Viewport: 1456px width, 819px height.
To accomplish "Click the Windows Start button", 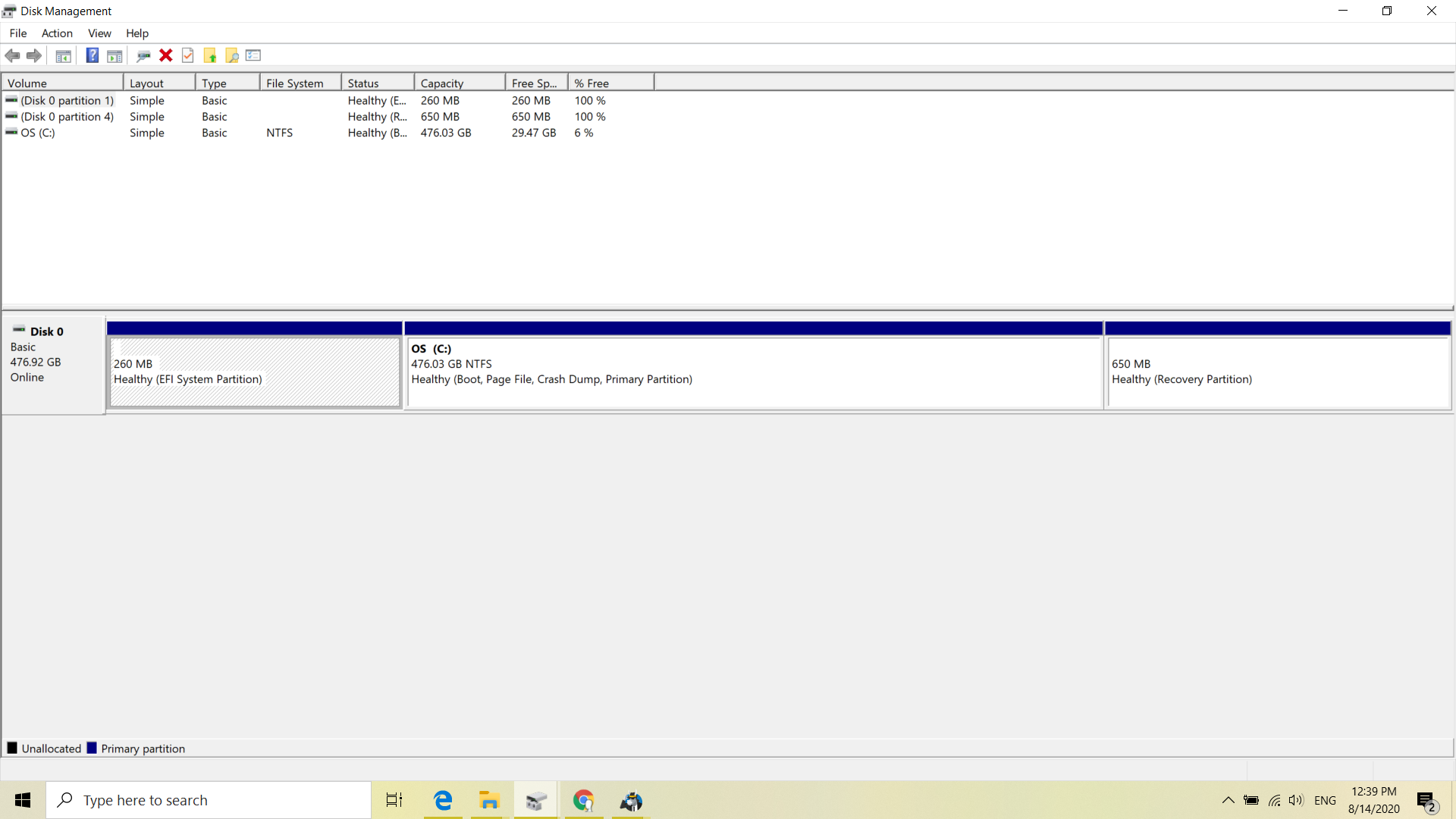I will click(22, 800).
